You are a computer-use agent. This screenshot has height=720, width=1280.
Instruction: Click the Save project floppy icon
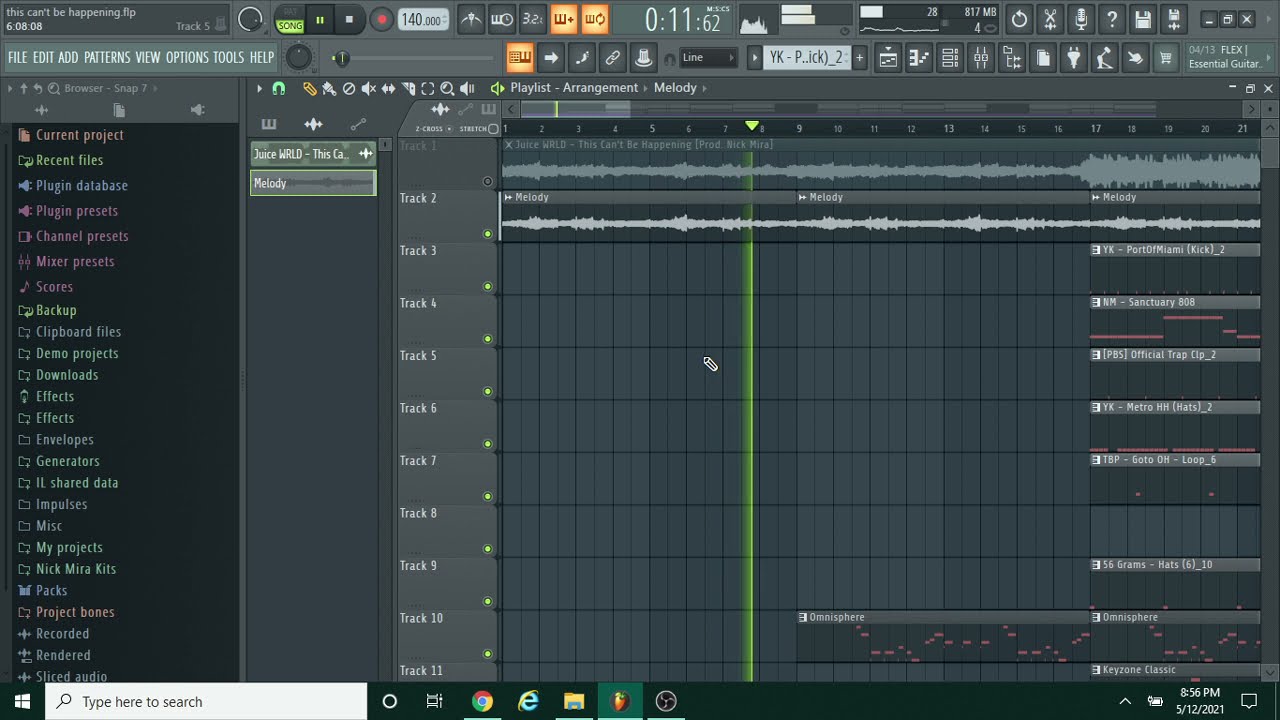pyautogui.click(x=1143, y=19)
